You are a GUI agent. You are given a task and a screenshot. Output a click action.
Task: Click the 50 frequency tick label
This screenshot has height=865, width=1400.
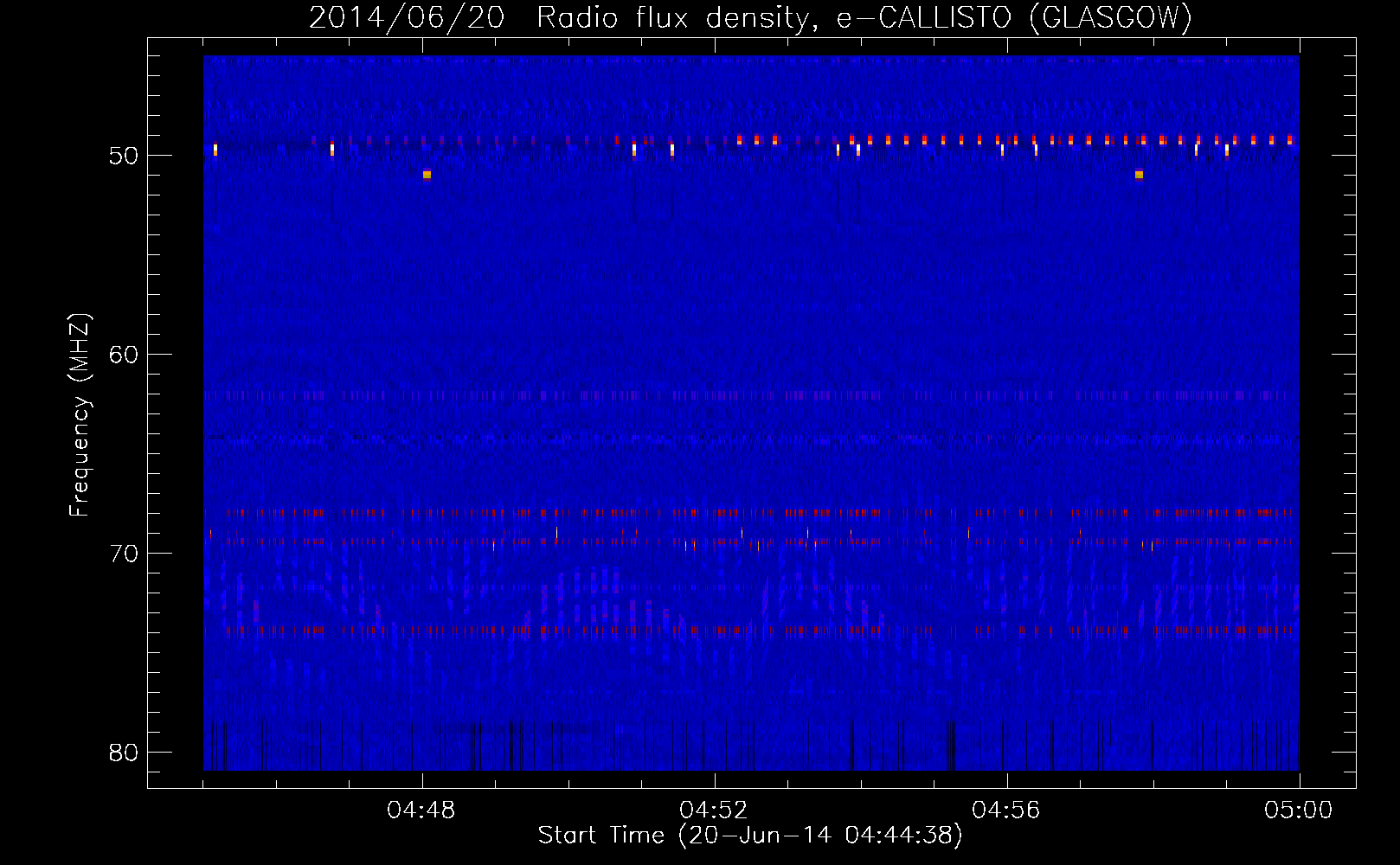tap(124, 156)
